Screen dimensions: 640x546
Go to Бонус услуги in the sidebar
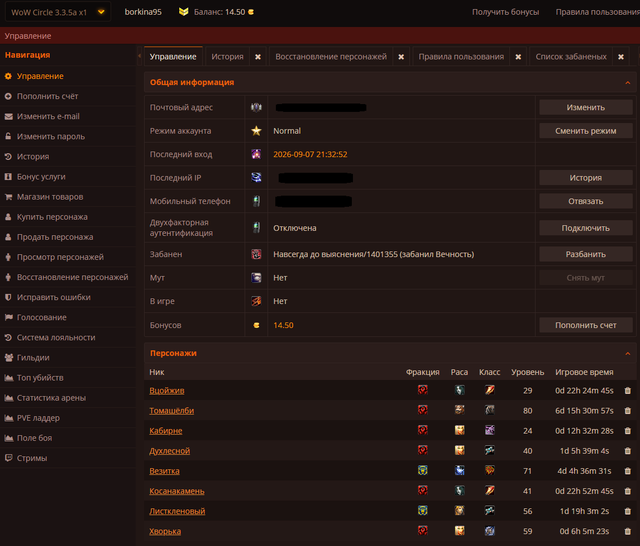41,177
